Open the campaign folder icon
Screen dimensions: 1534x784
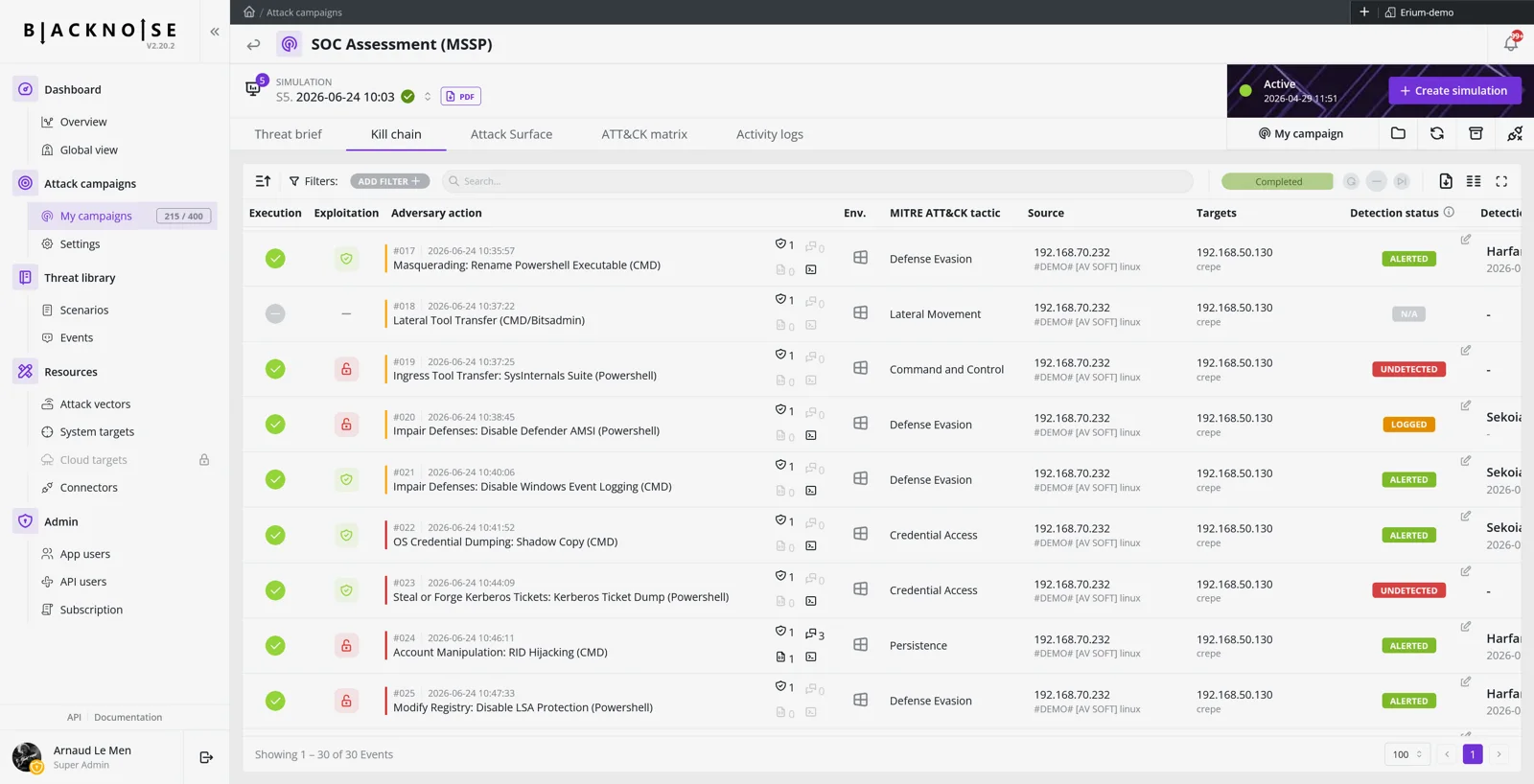(x=1398, y=133)
